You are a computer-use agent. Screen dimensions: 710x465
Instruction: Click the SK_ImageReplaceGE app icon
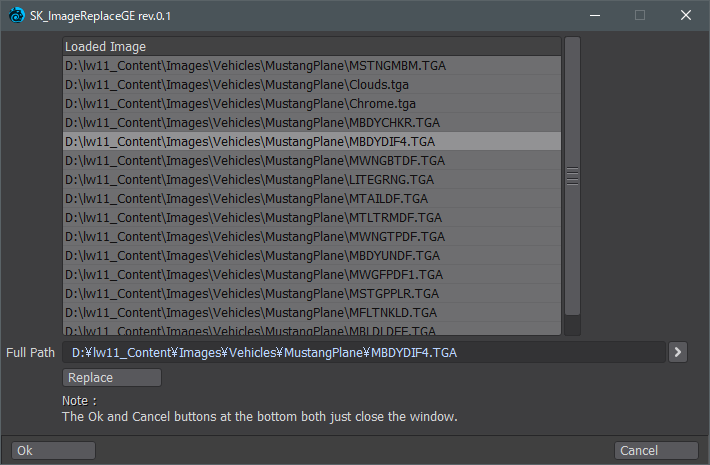tap(17, 15)
